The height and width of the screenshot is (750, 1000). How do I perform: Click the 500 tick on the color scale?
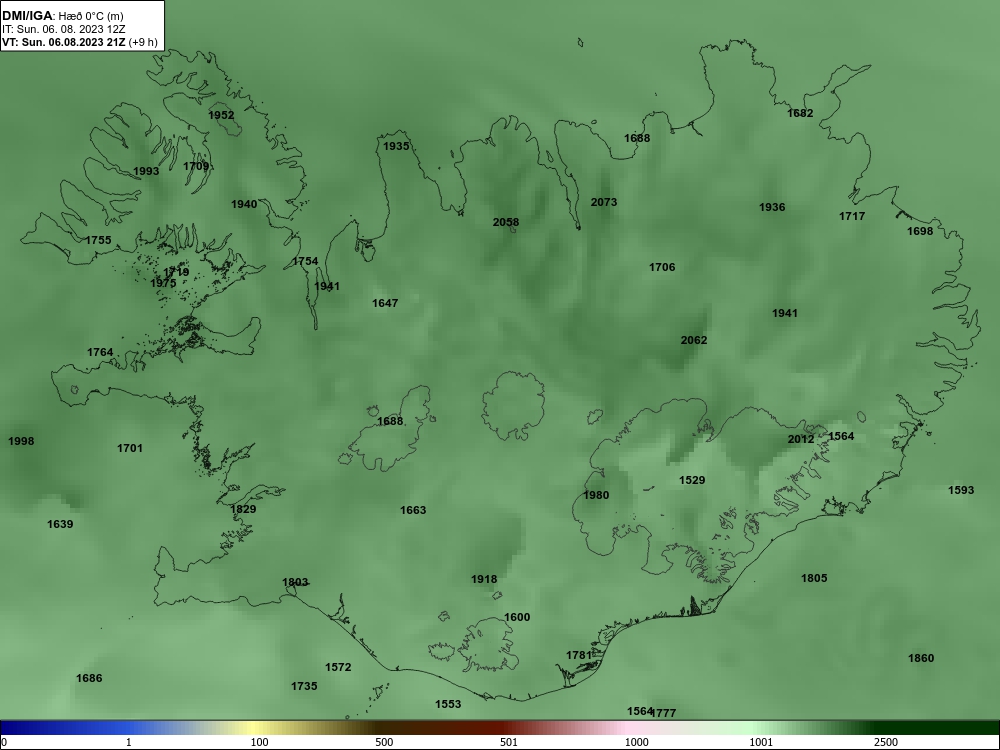click(385, 742)
